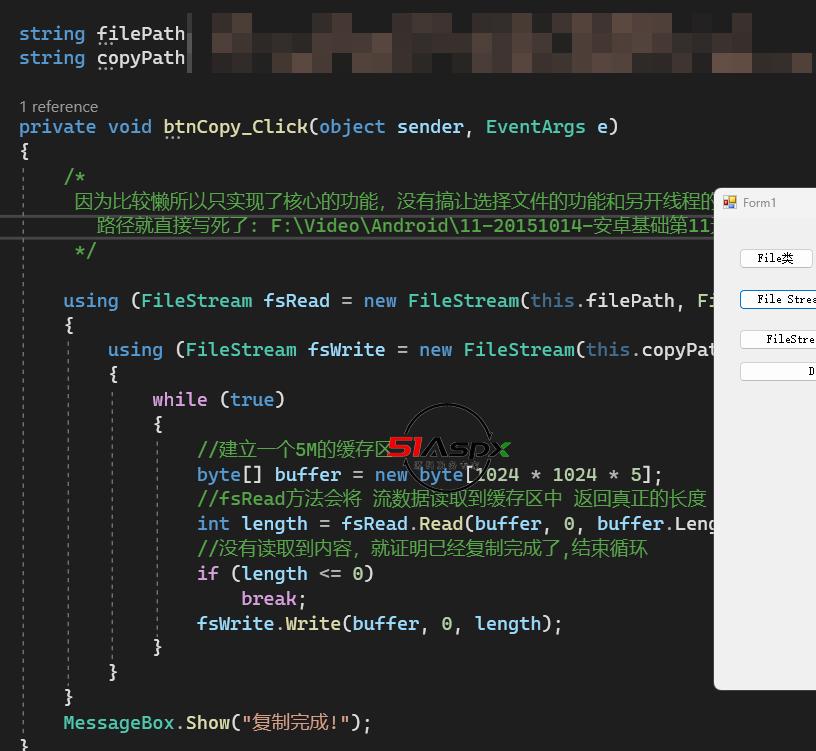Click the comment line starting '因为比较懒'

point(394,201)
